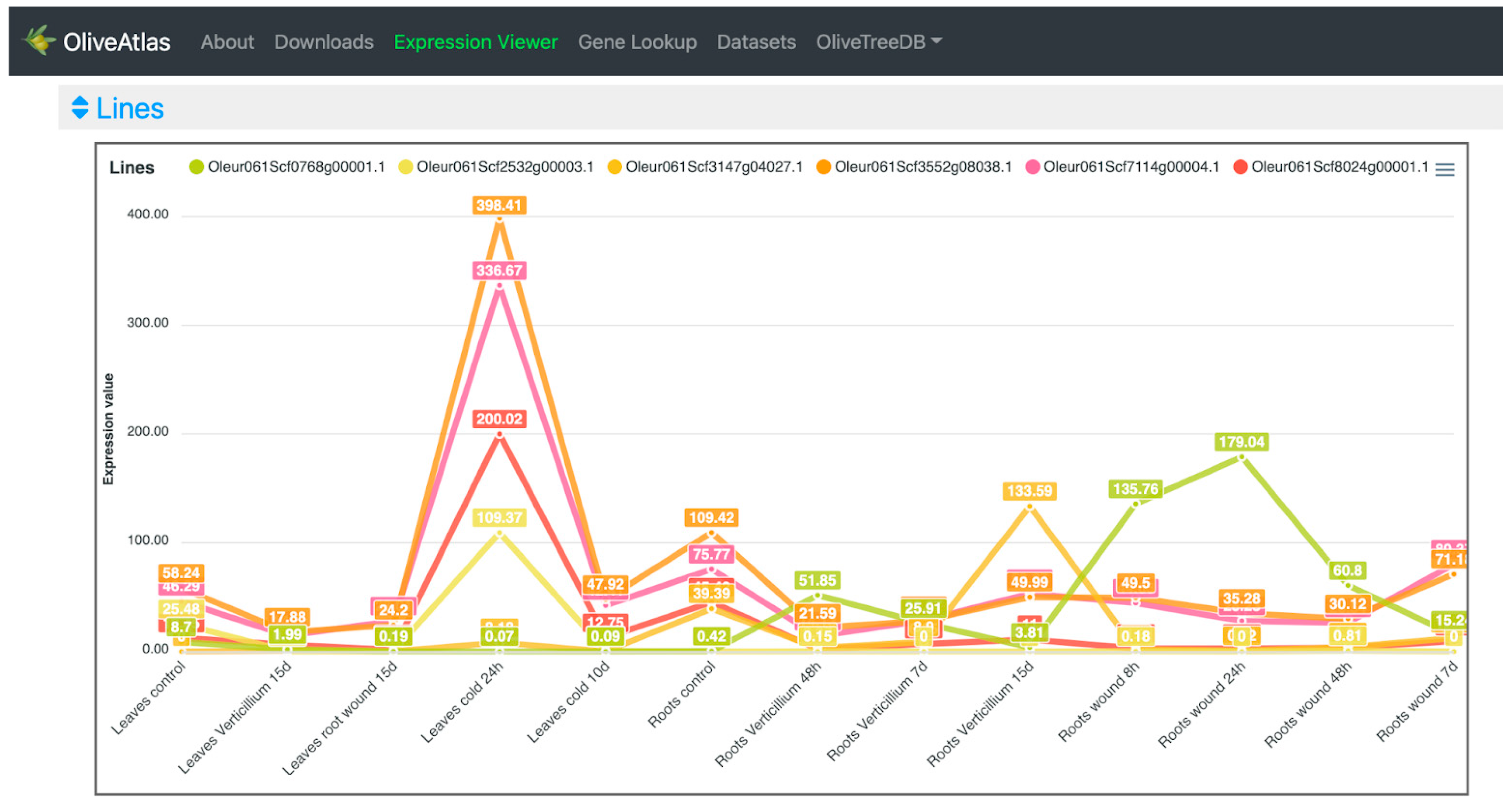Open the OliveTreeDB dropdown menu
Viewport: 1512px width, 805px height.
coord(870,42)
